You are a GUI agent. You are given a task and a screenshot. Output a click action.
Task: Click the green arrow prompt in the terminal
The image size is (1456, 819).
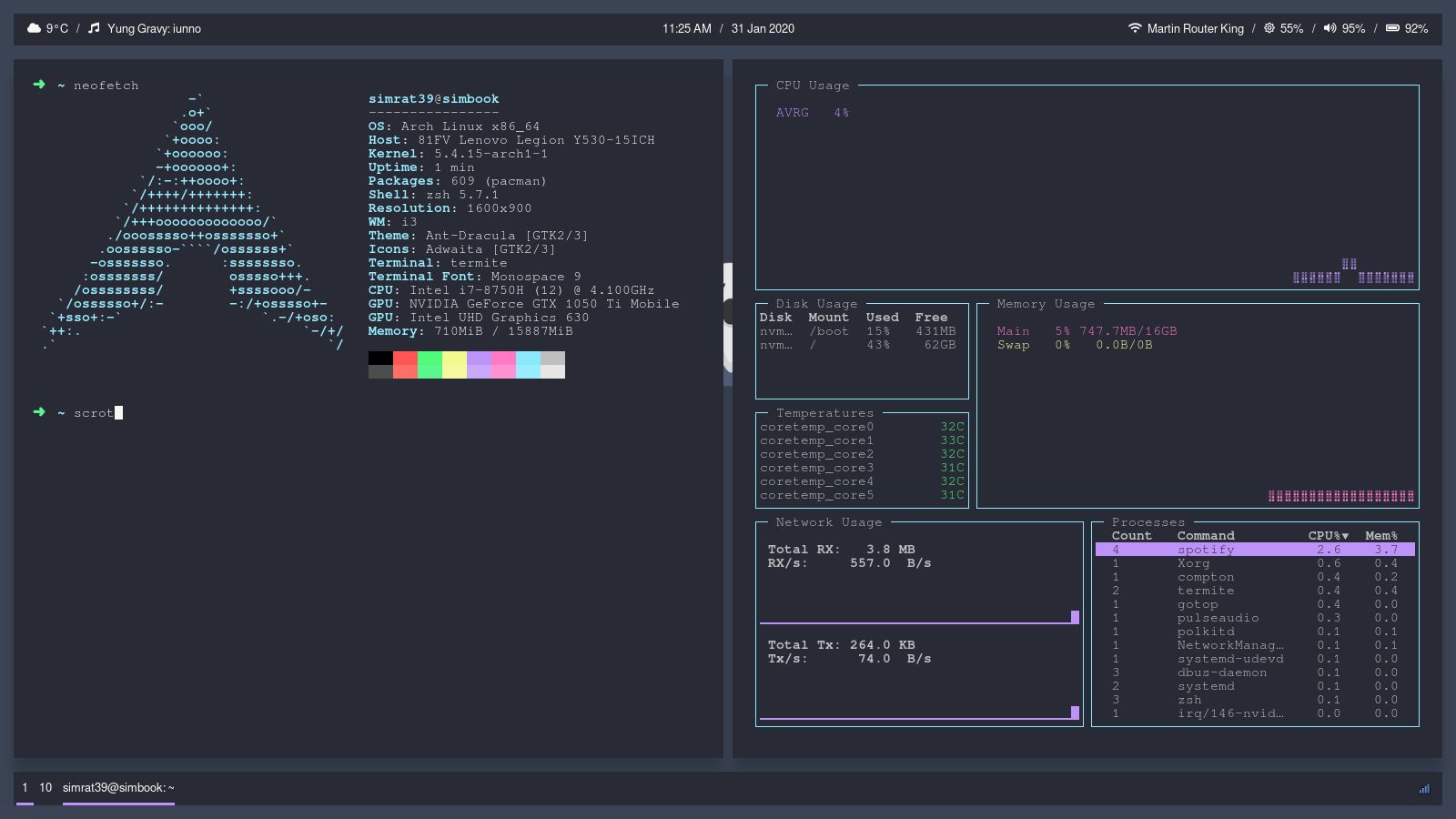[38, 85]
